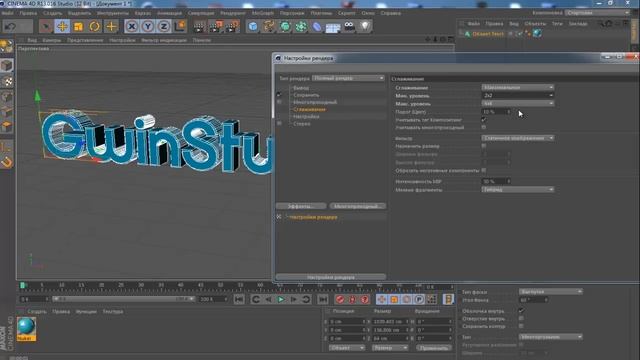Viewport: 640px width, 360px height.
Task: Open the MoGraph menu
Action: point(262,13)
